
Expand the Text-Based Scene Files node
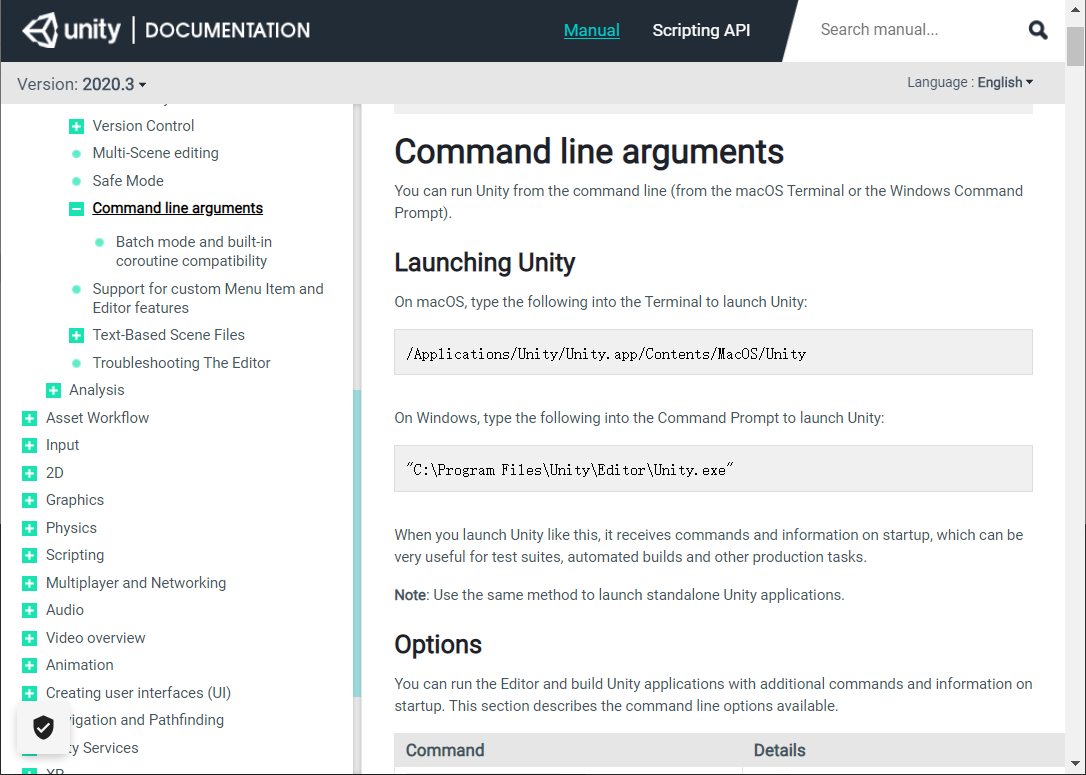[x=76, y=335]
